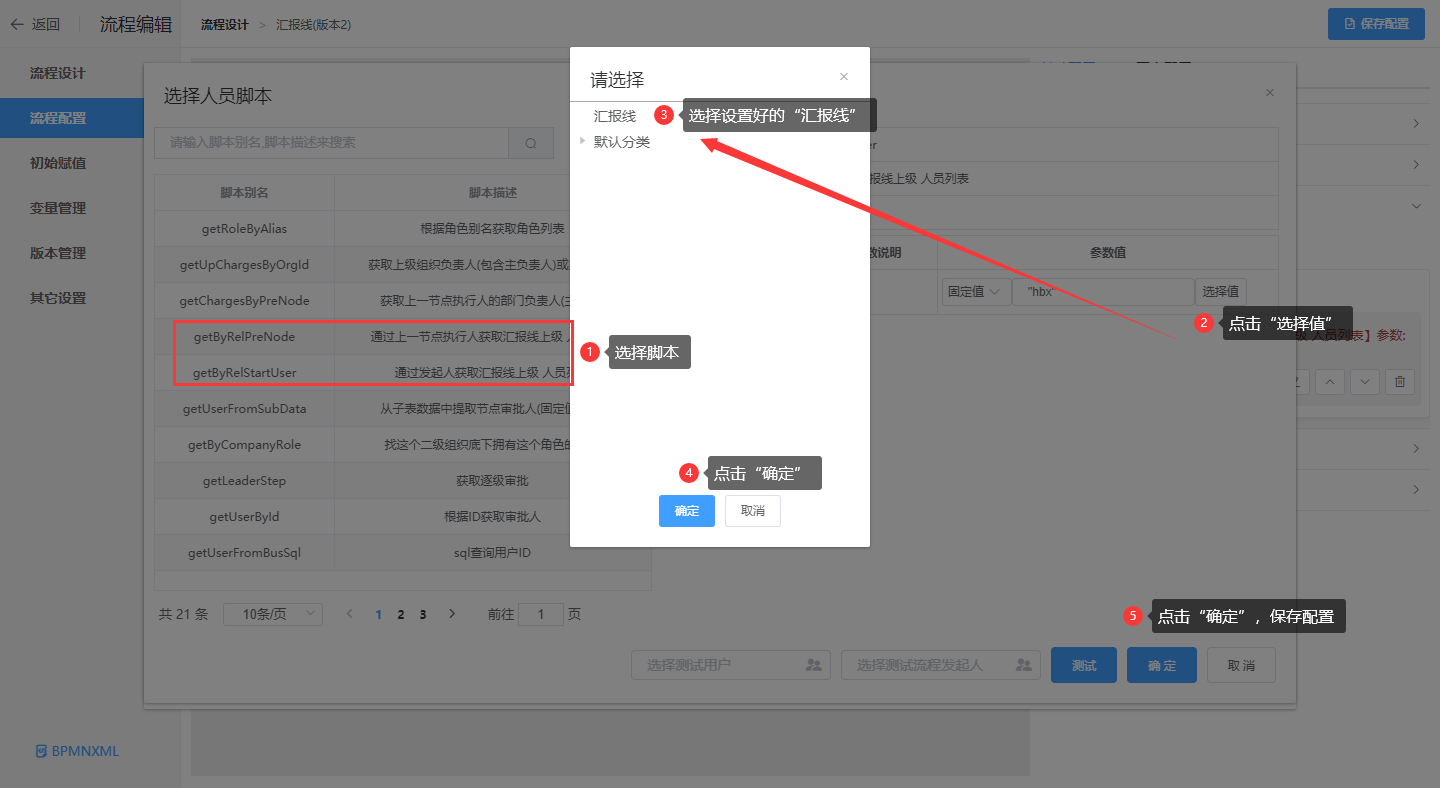This screenshot has height=788, width=1440.
Task: Click the description 根据ID获取审批人
Action: click(x=492, y=517)
